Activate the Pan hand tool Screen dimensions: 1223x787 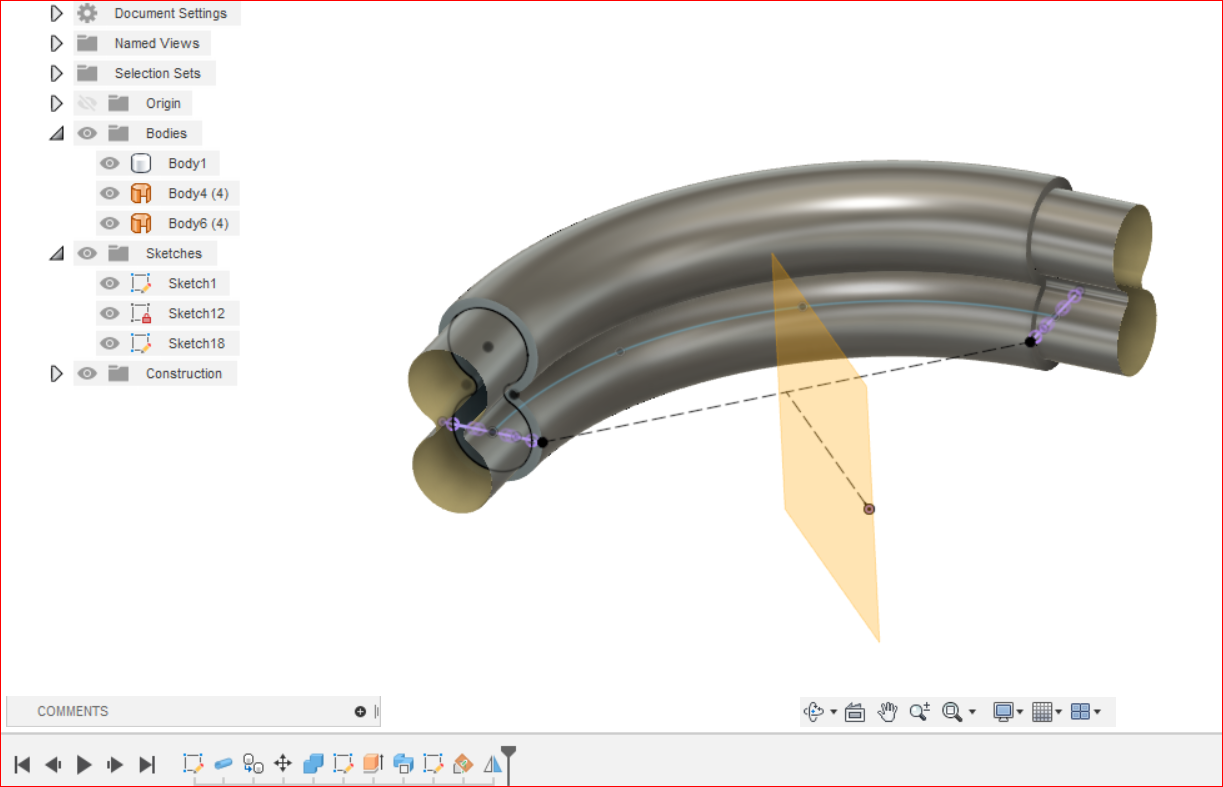[887, 712]
